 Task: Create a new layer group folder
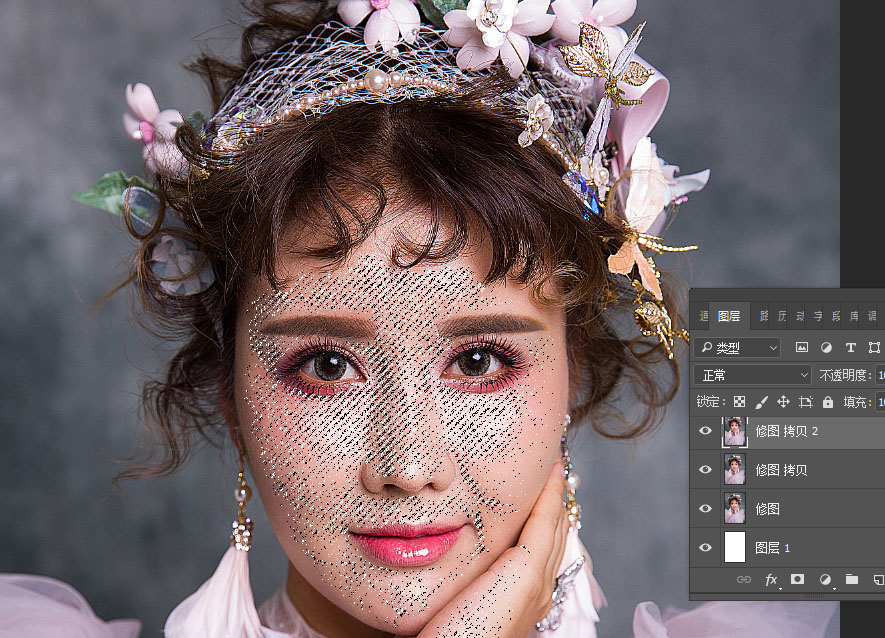pos(852,579)
